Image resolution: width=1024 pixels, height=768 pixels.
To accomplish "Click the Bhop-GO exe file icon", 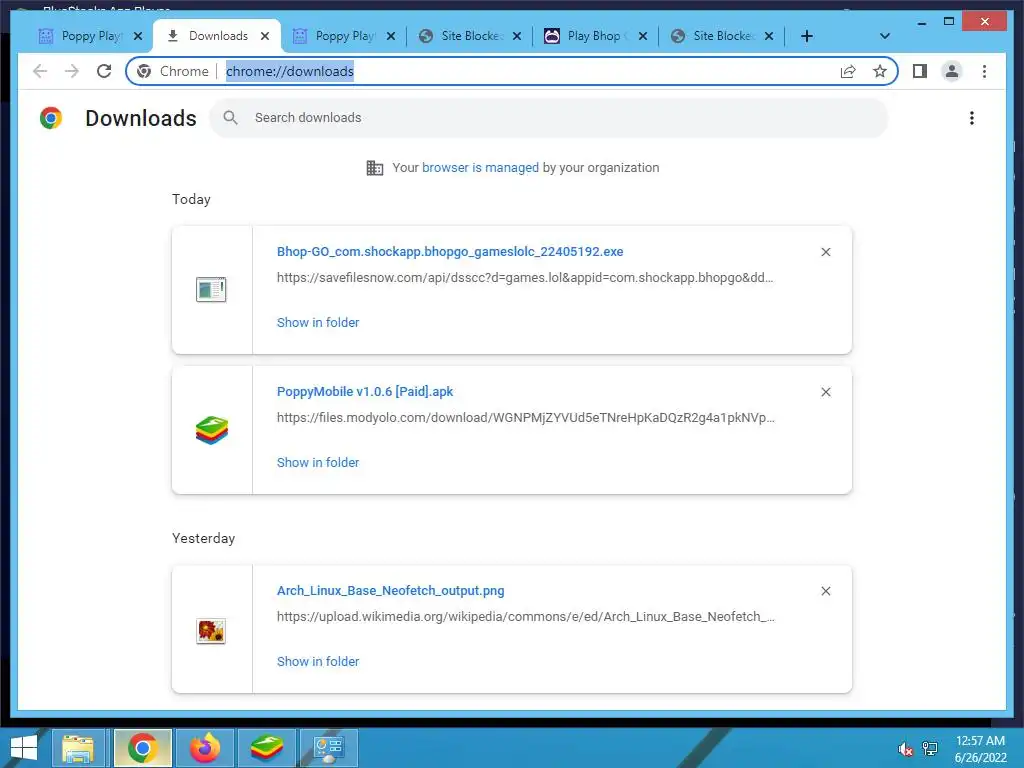I will [211, 289].
